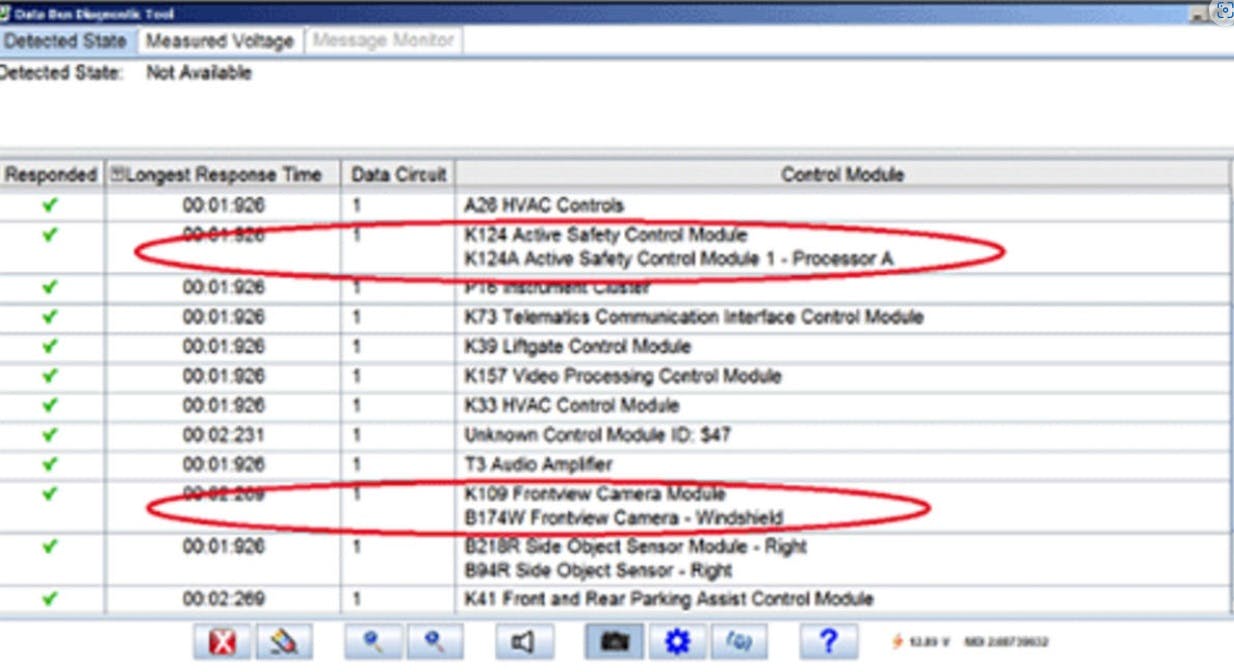Click the Data Circuit column header

(x=398, y=175)
